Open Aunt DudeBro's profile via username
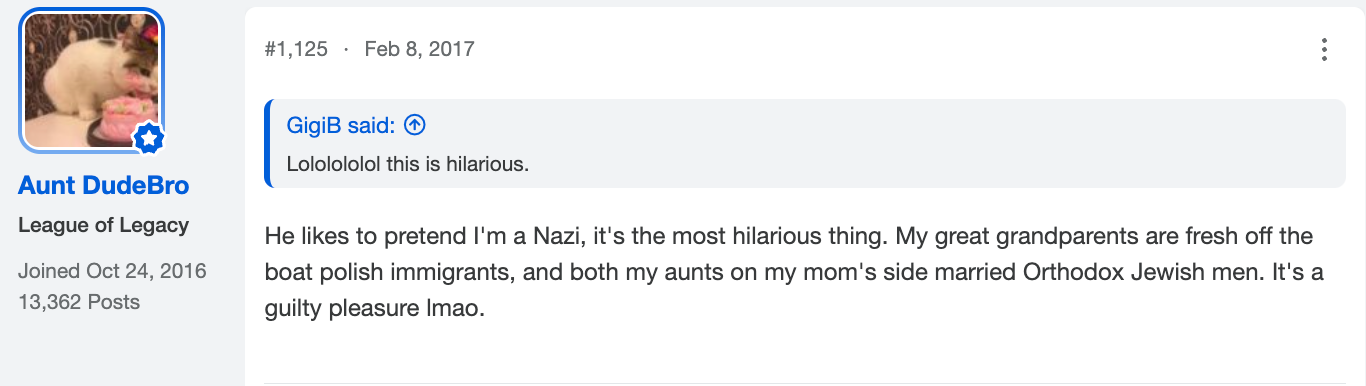 103,186
